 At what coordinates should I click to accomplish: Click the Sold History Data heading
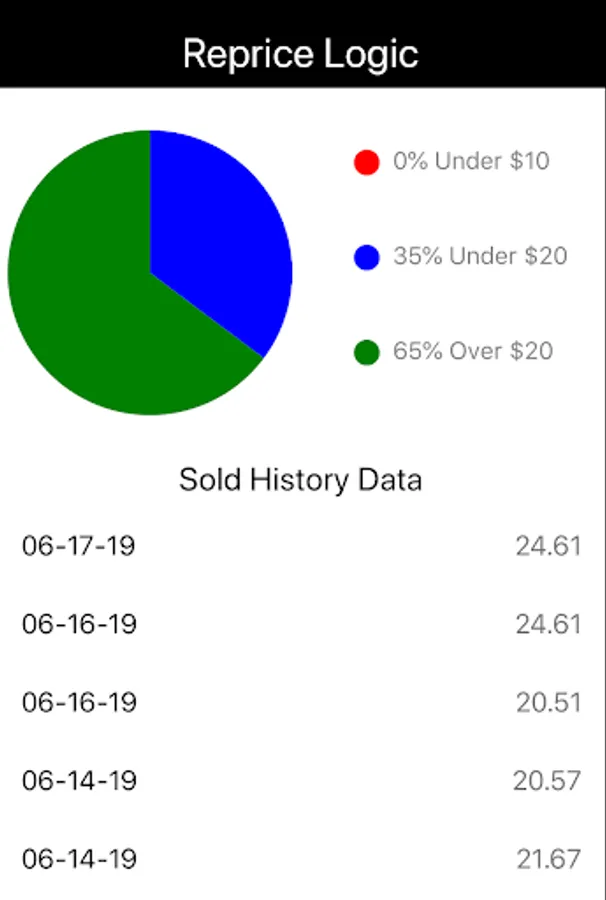(301, 480)
